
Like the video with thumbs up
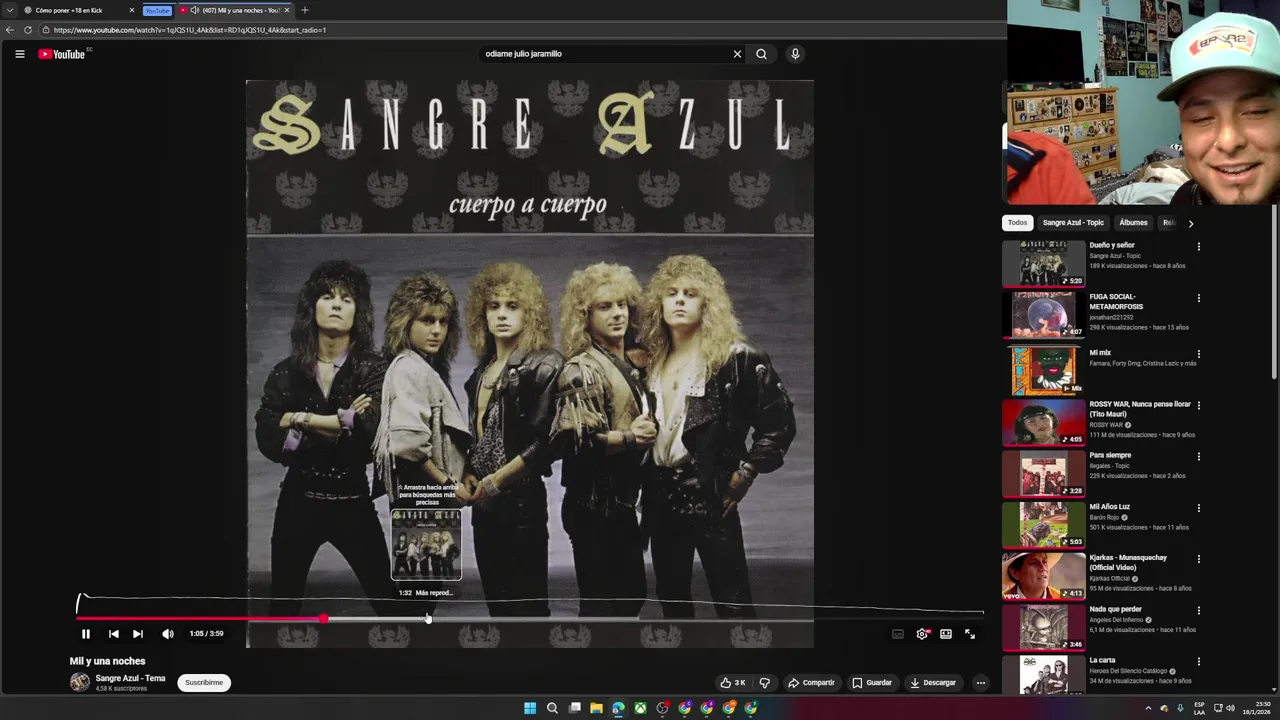click(x=733, y=683)
